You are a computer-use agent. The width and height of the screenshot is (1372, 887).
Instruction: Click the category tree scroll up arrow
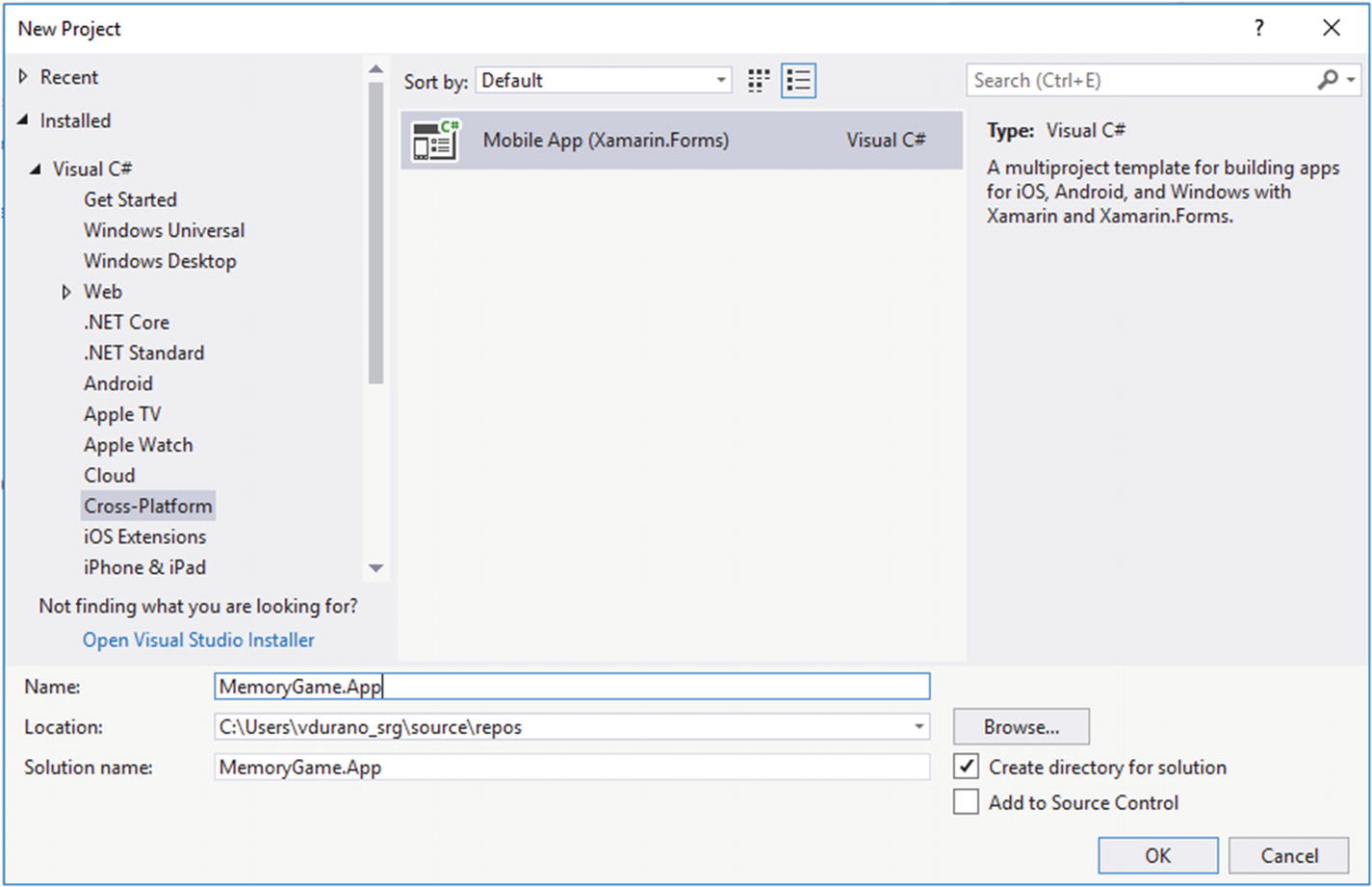coord(375,69)
